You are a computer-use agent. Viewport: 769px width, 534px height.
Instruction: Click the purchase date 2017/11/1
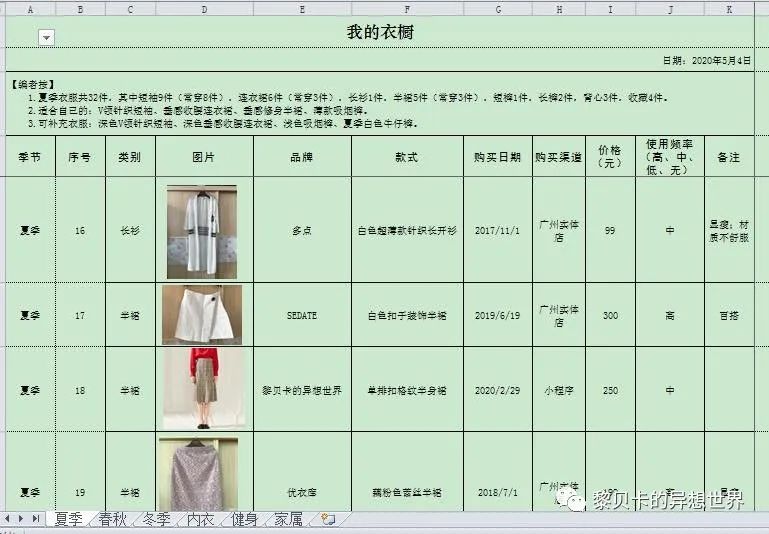pyautogui.click(x=498, y=230)
